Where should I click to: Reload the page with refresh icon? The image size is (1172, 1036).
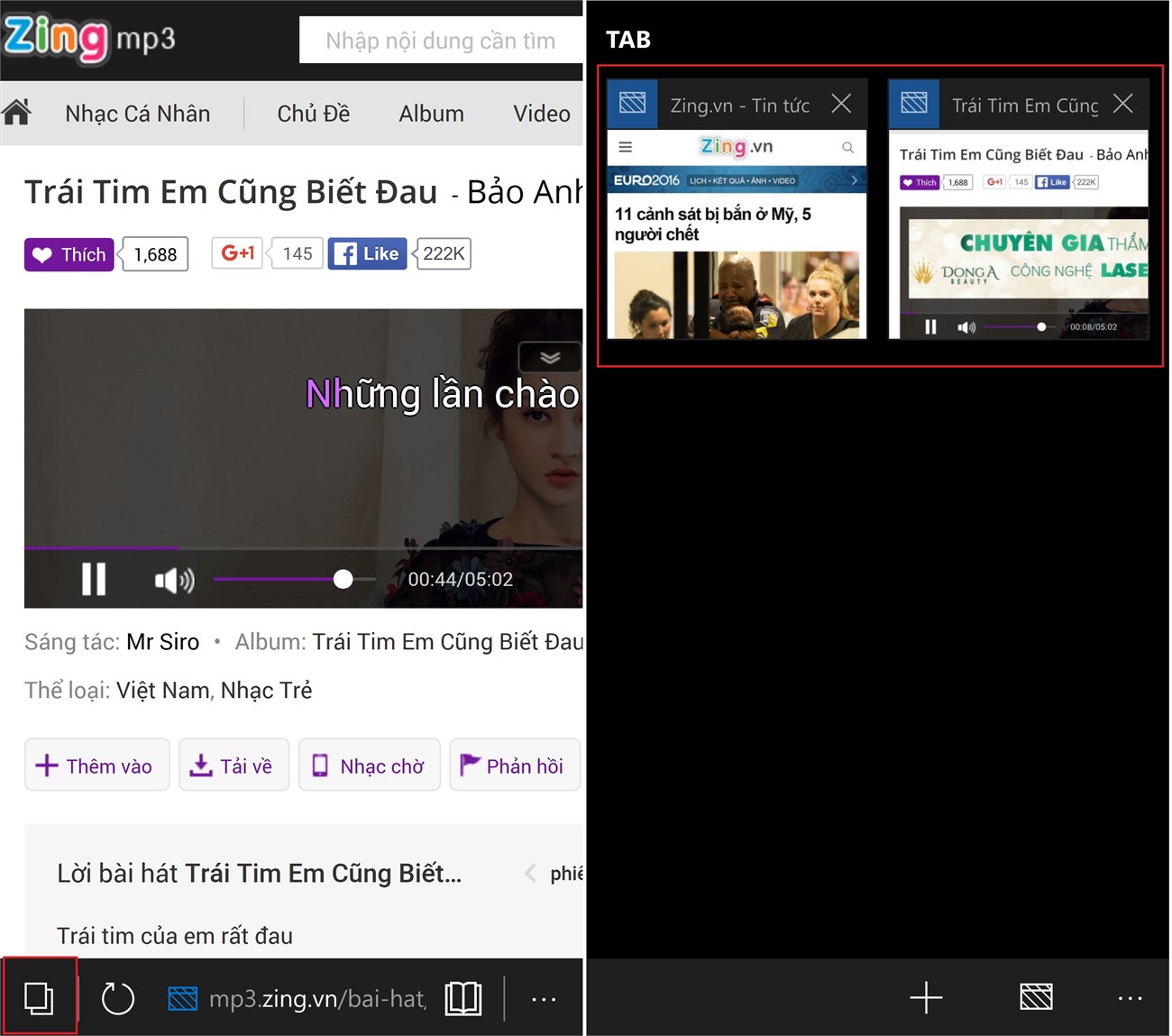point(117,998)
